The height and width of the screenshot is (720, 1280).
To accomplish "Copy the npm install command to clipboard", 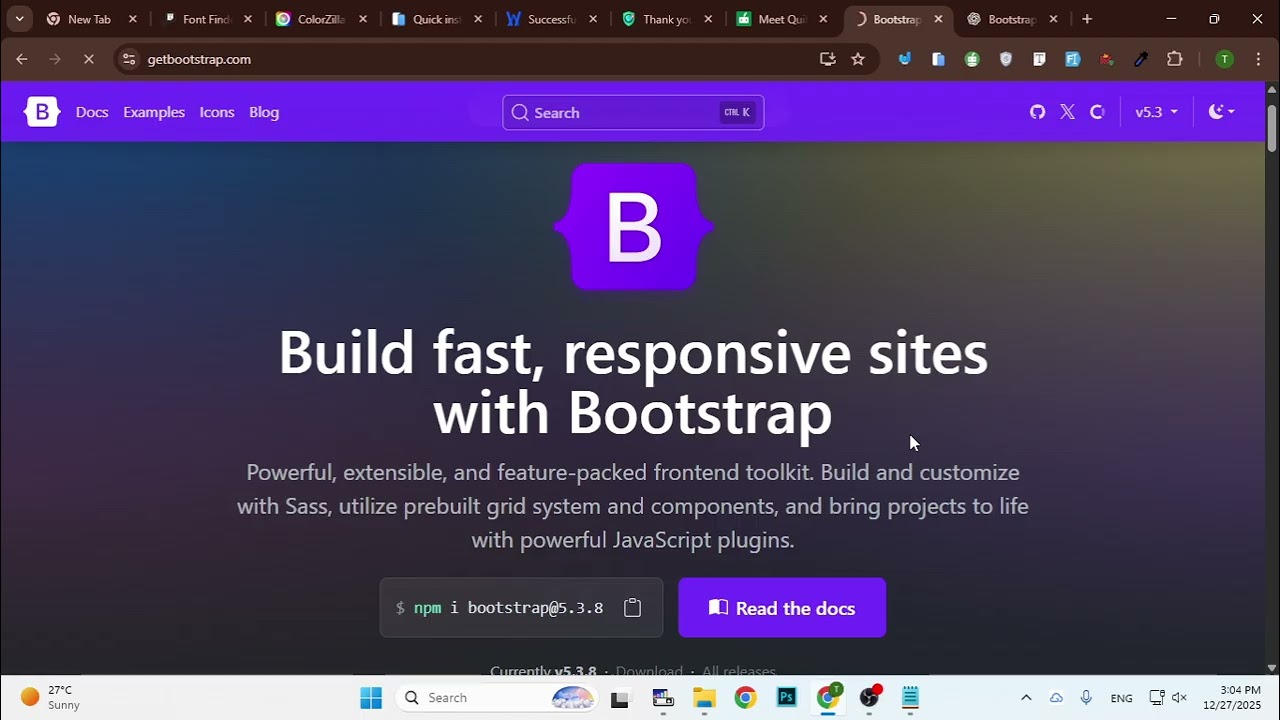I will click(x=632, y=608).
